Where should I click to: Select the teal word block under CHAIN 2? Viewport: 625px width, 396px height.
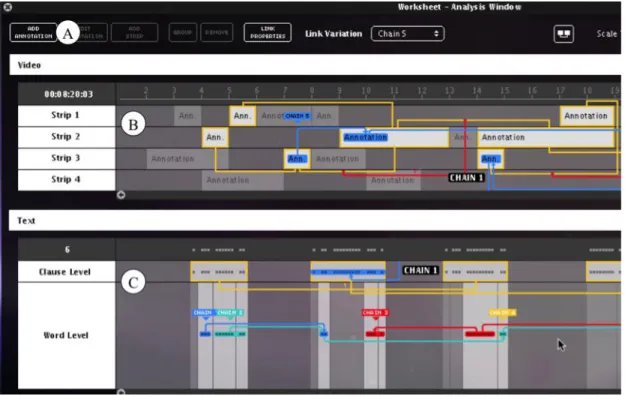coord(230,334)
